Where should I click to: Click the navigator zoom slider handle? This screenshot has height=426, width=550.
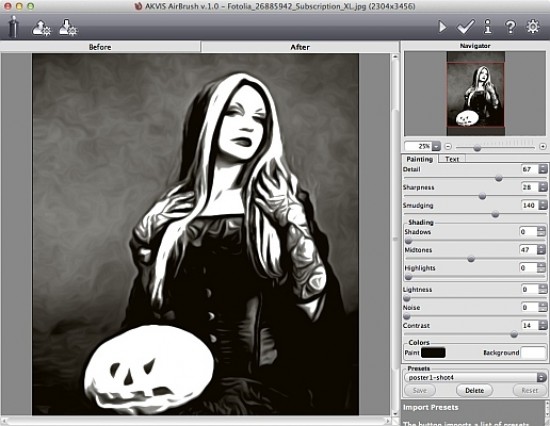[x=477, y=148]
